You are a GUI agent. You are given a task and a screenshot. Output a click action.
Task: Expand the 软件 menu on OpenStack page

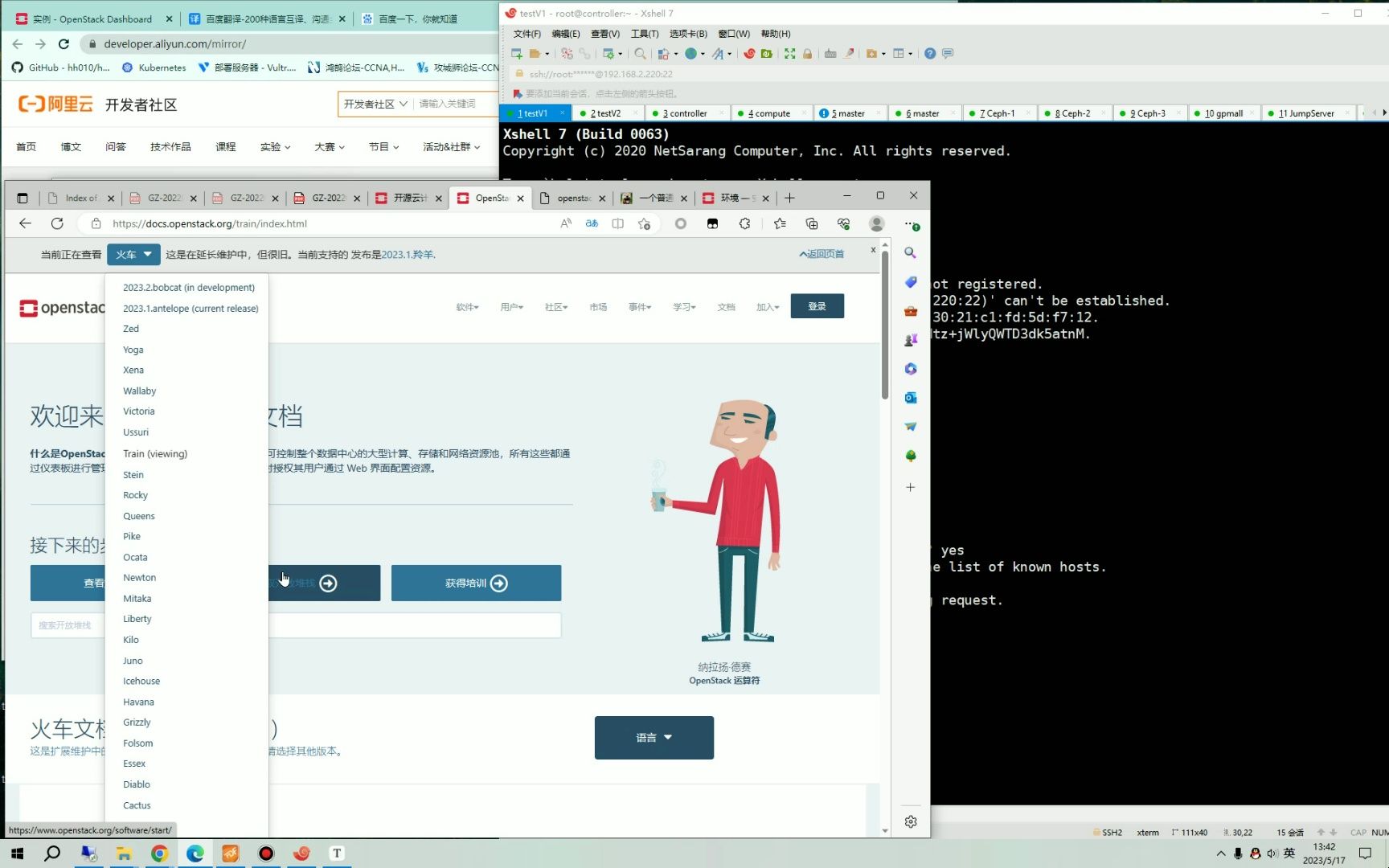click(467, 307)
